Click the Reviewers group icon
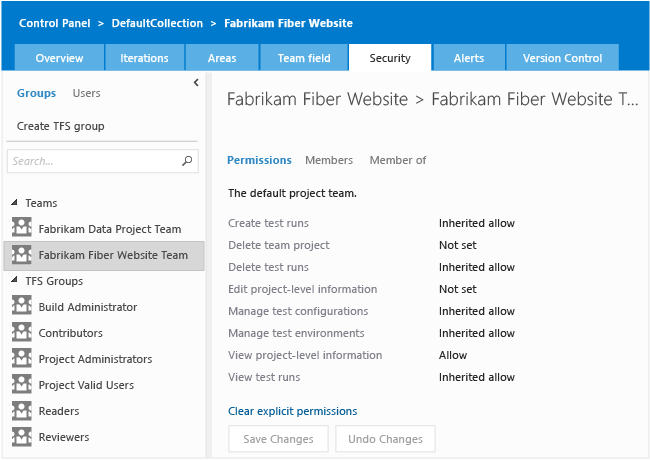This screenshot has height=460, width=650. [22, 437]
